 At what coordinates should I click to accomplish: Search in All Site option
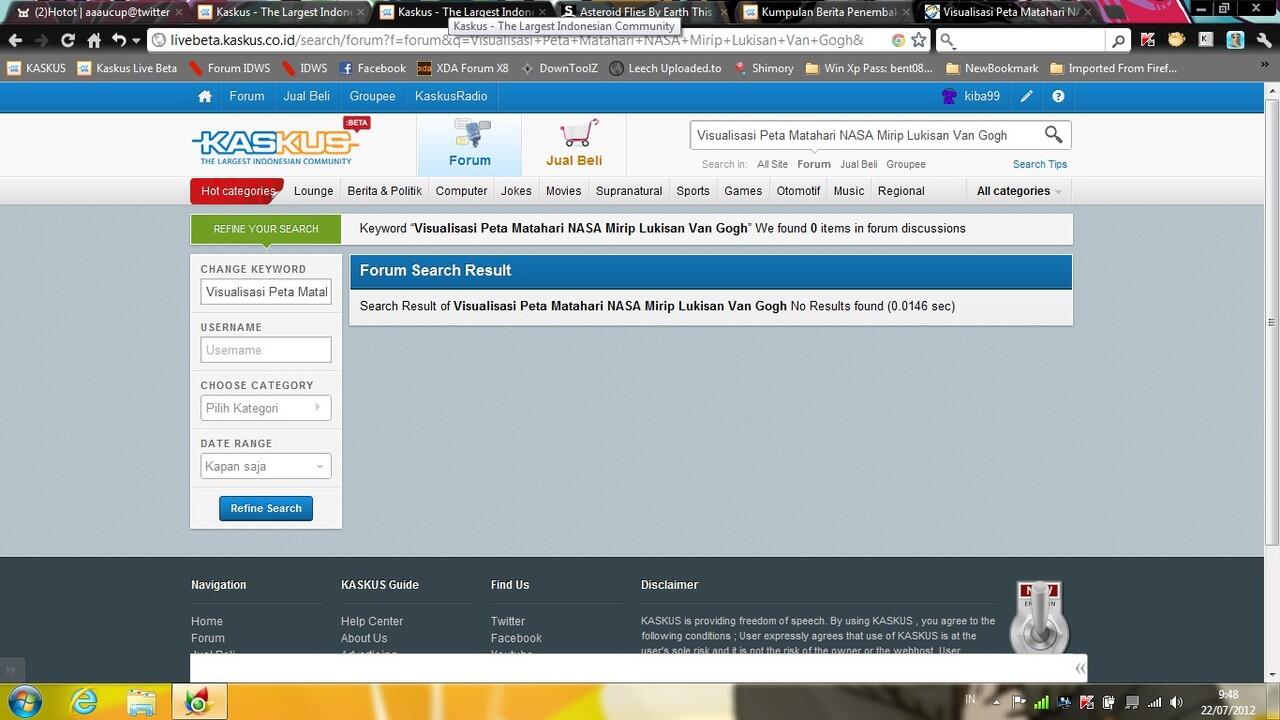click(x=772, y=164)
